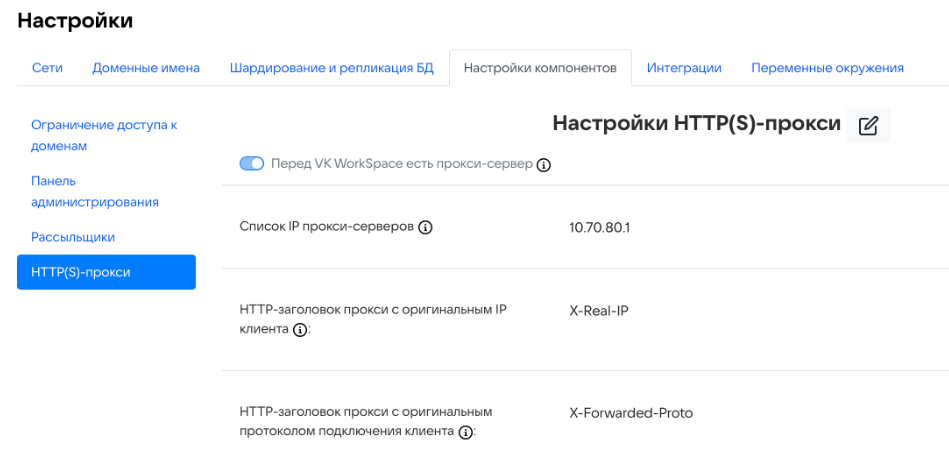
Task: Open the "Сети" tab
Action: point(47,68)
